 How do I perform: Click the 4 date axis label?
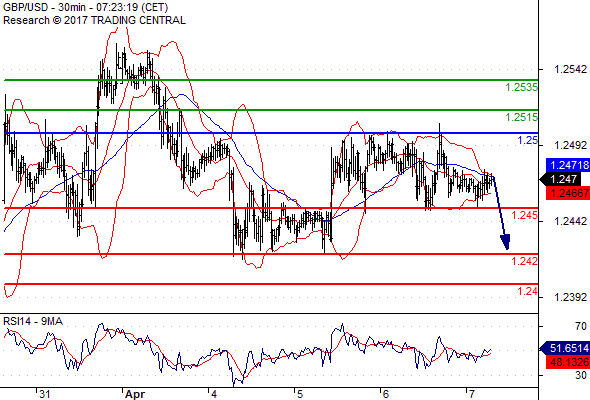(214, 394)
